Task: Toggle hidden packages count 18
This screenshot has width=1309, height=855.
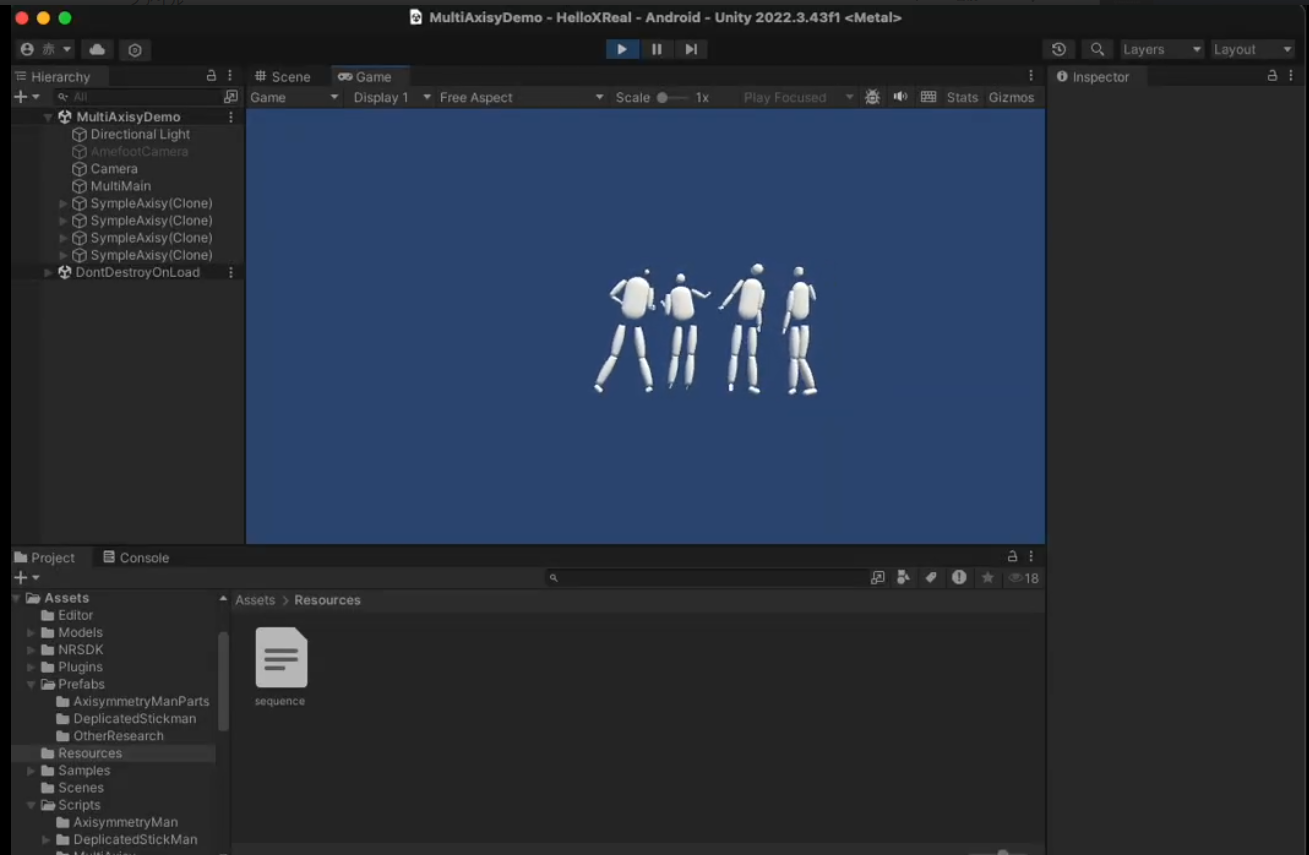Action: (x=1024, y=578)
